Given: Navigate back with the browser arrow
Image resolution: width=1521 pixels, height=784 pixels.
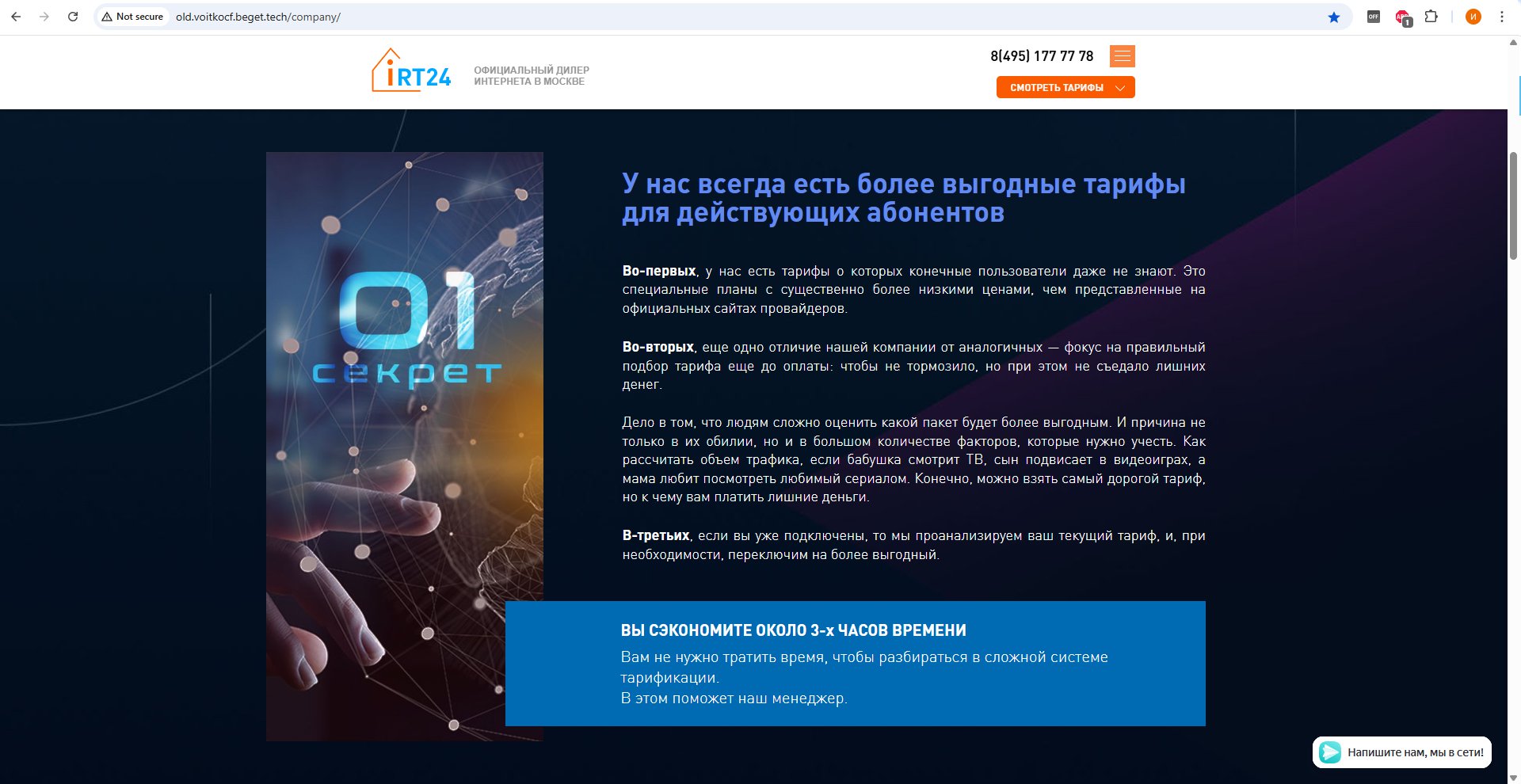Looking at the screenshot, I should [x=16, y=16].
